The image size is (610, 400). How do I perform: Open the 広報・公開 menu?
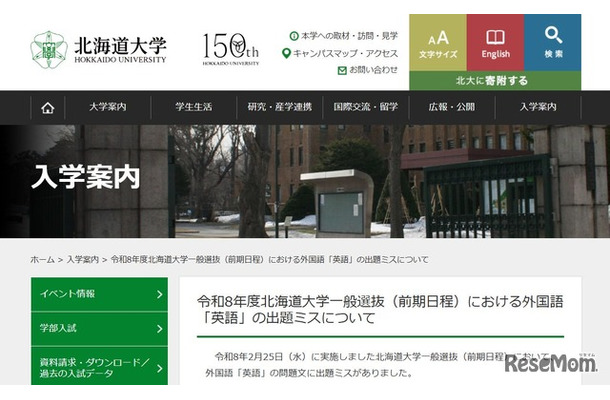point(452,107)
